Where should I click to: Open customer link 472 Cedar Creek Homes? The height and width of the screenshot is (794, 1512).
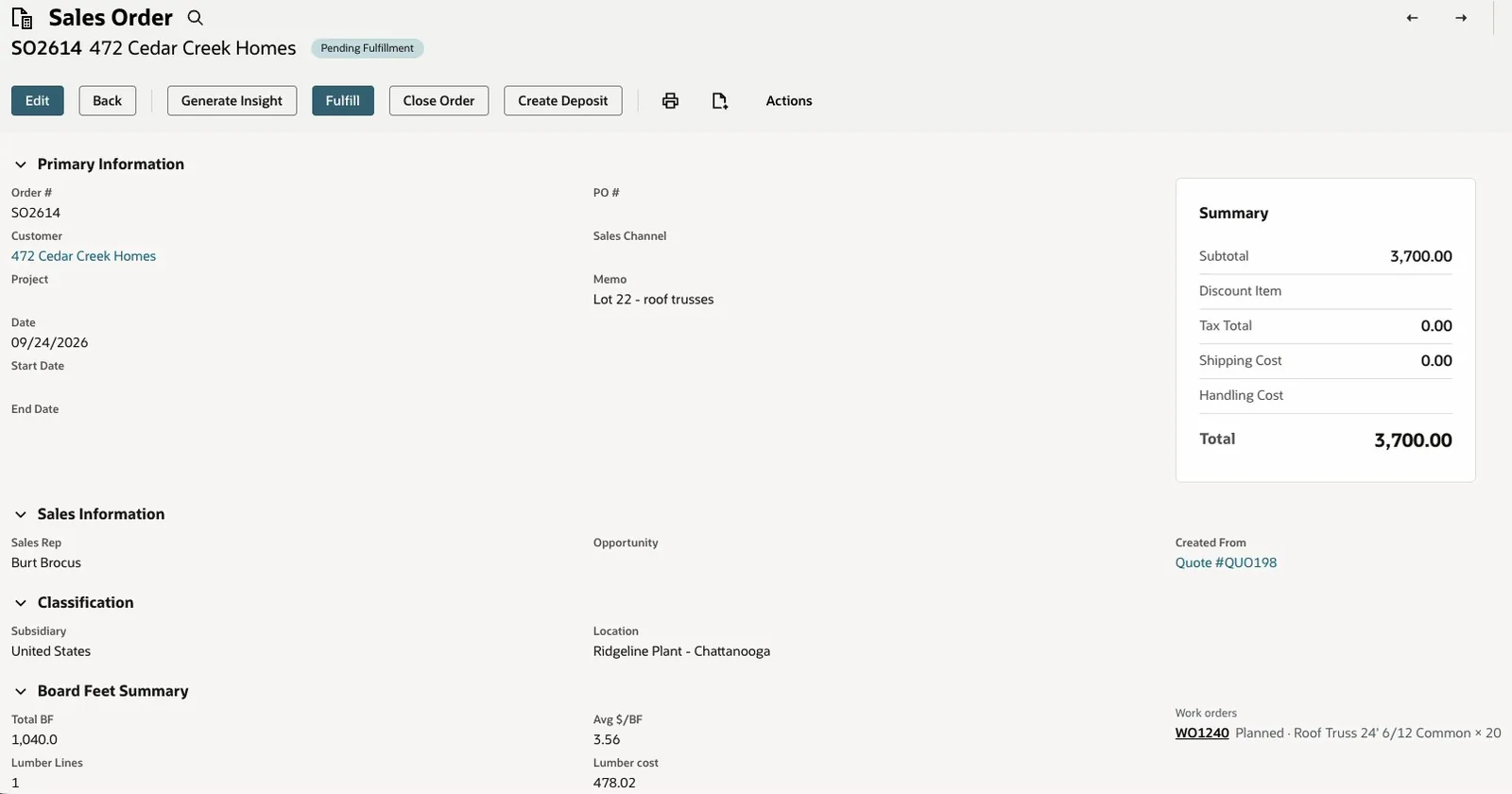point(83,256)
